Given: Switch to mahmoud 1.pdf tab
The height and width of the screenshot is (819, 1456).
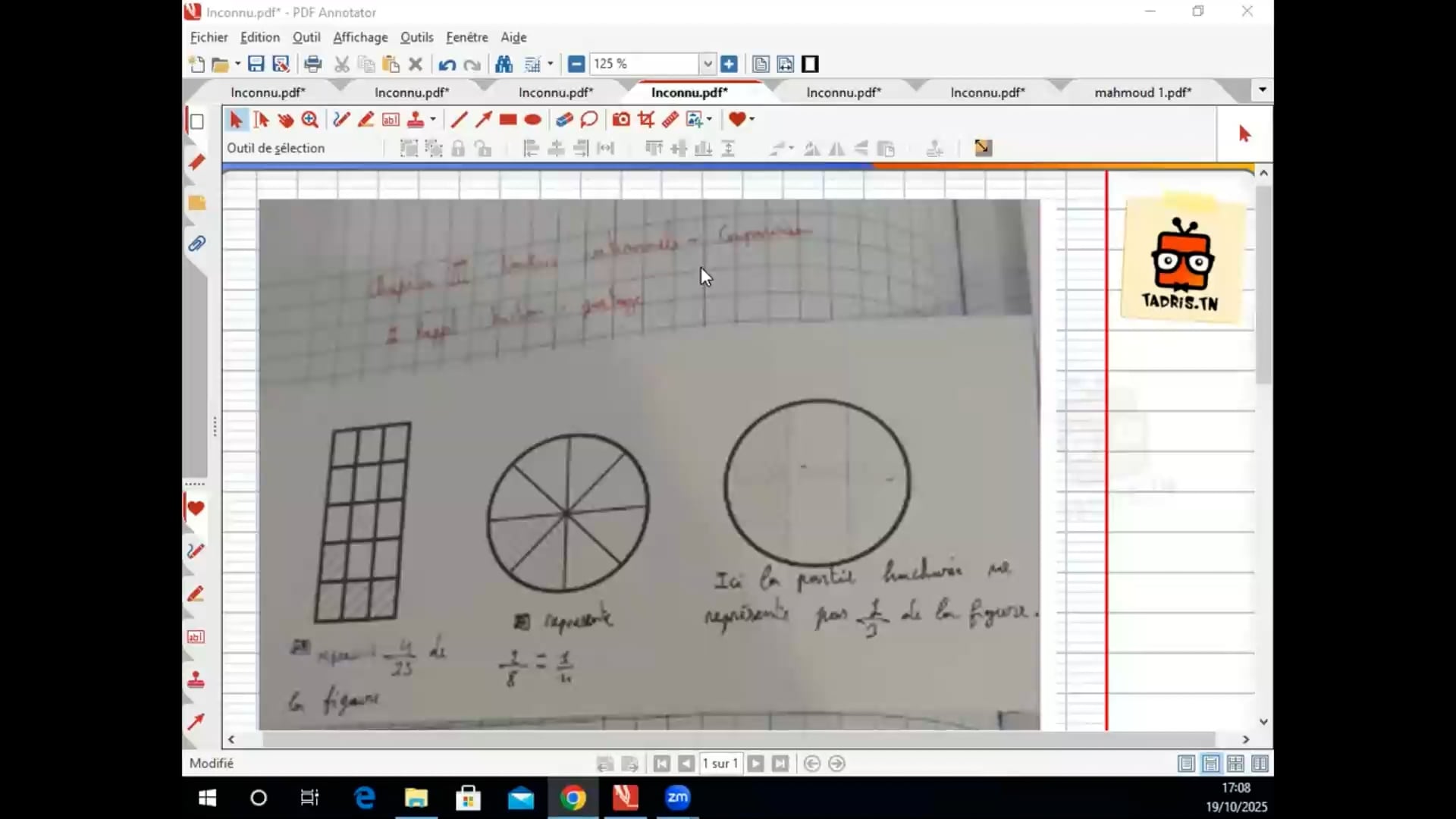Looking at the screenshot, I should (1142, 93).
